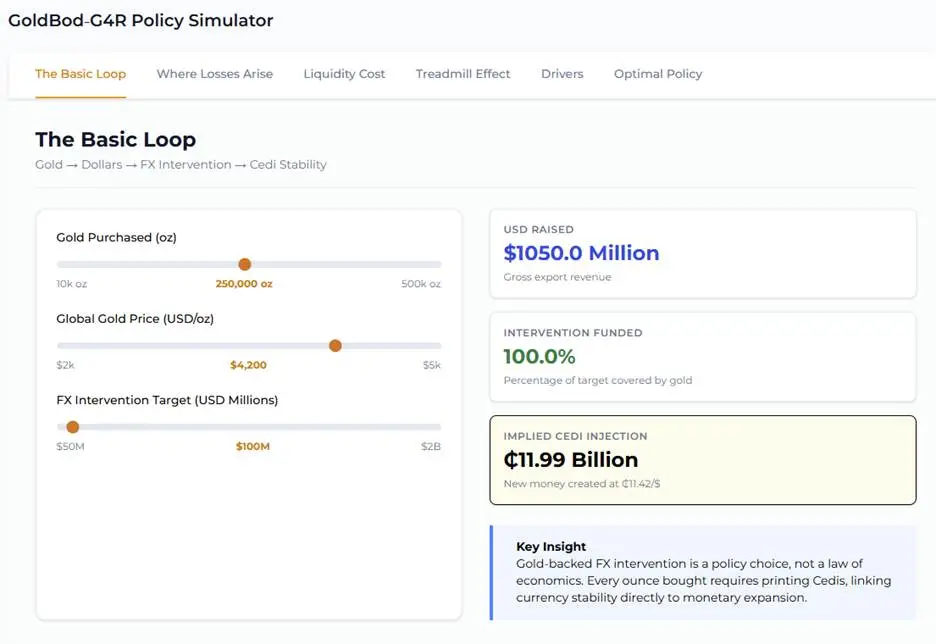The height and width of the screenshot is (644, 936).
Task: Click the $2k minimum gold price label
Action: [65, 365]
